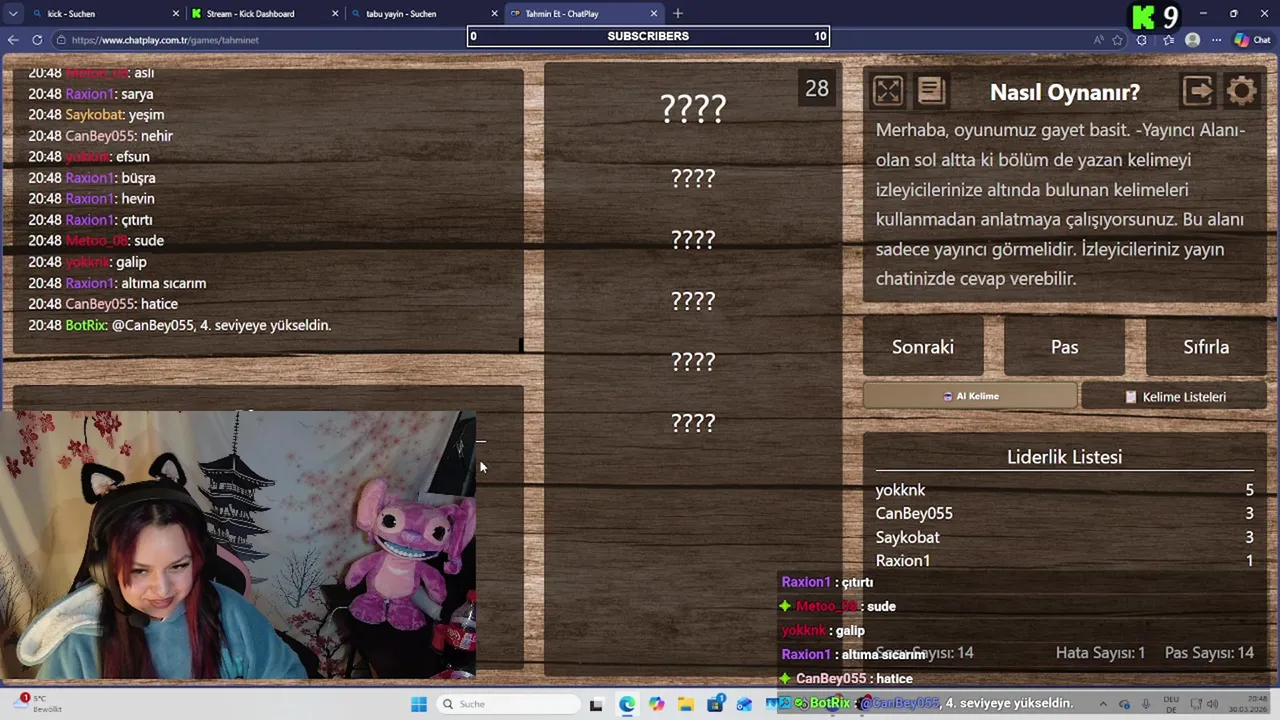Click the streamer webcam overlay

point(238,545)
